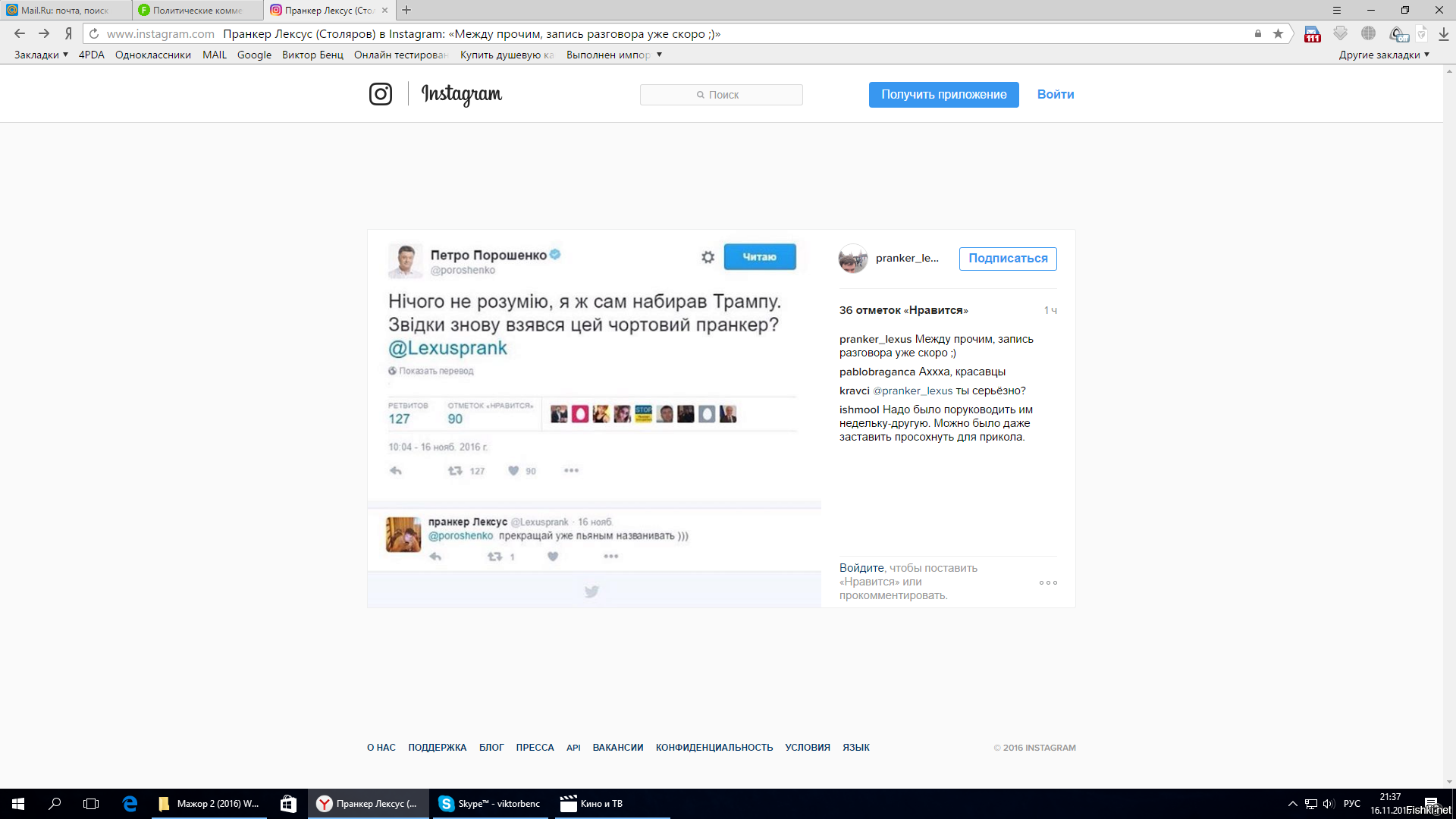Screen dimensions: 1456x819
Task: Open the УСЛОВИЯ footer link
Action: (x=808, y=748)
